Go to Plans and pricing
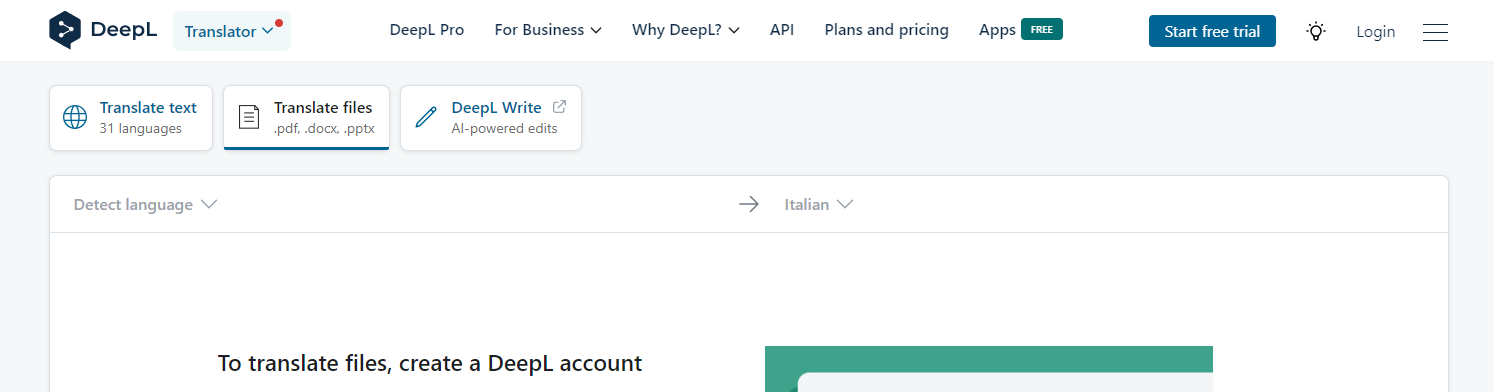 pyautogui.click(x=886, y=30)
